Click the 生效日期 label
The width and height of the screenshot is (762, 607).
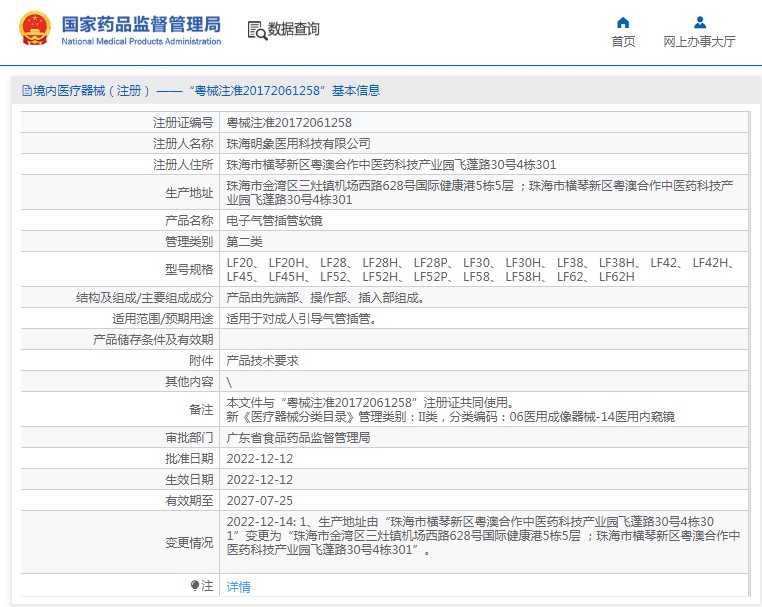(x=189, y=480)
